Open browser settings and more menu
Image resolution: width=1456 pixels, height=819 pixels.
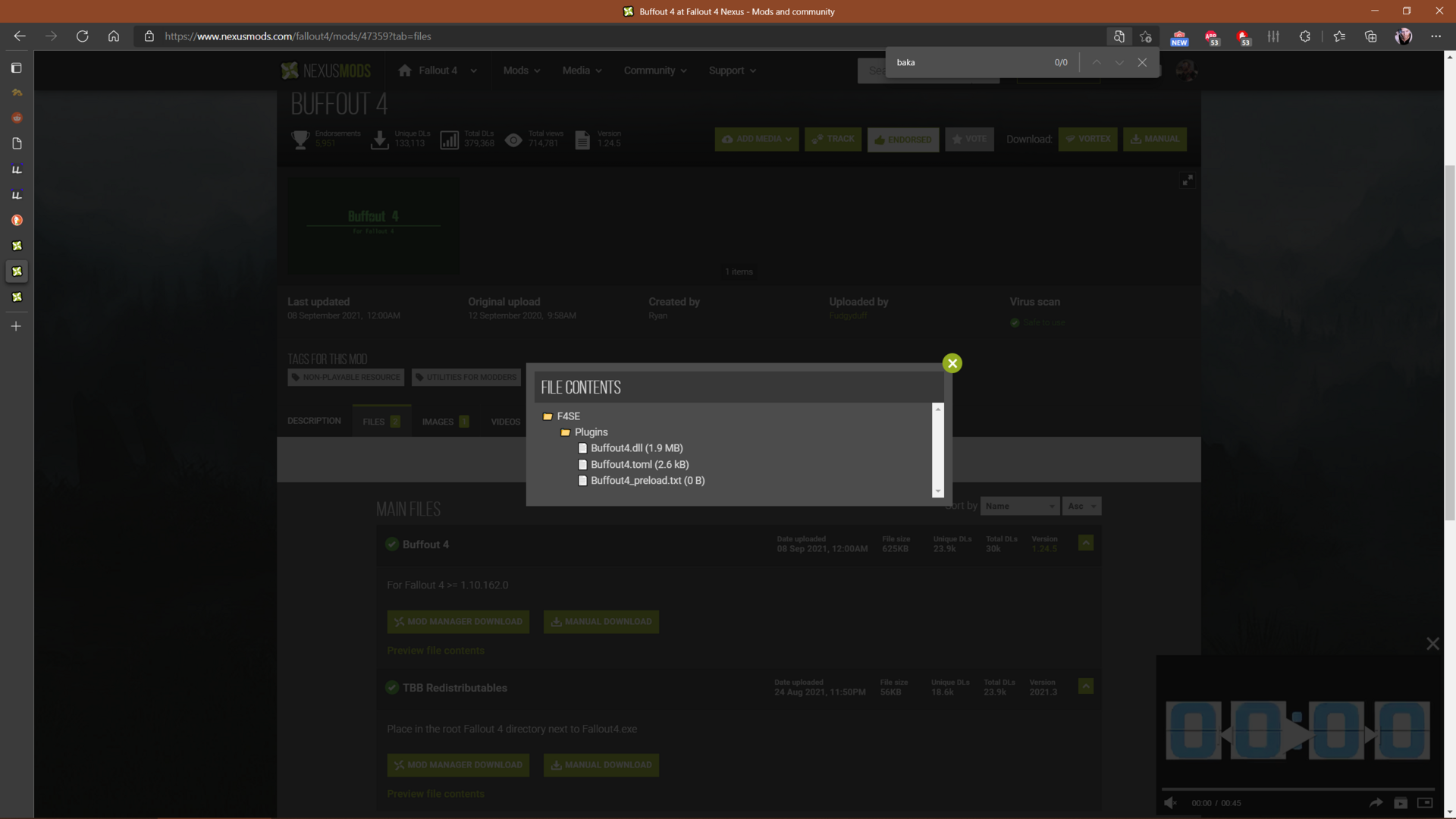coord(1436,36)
